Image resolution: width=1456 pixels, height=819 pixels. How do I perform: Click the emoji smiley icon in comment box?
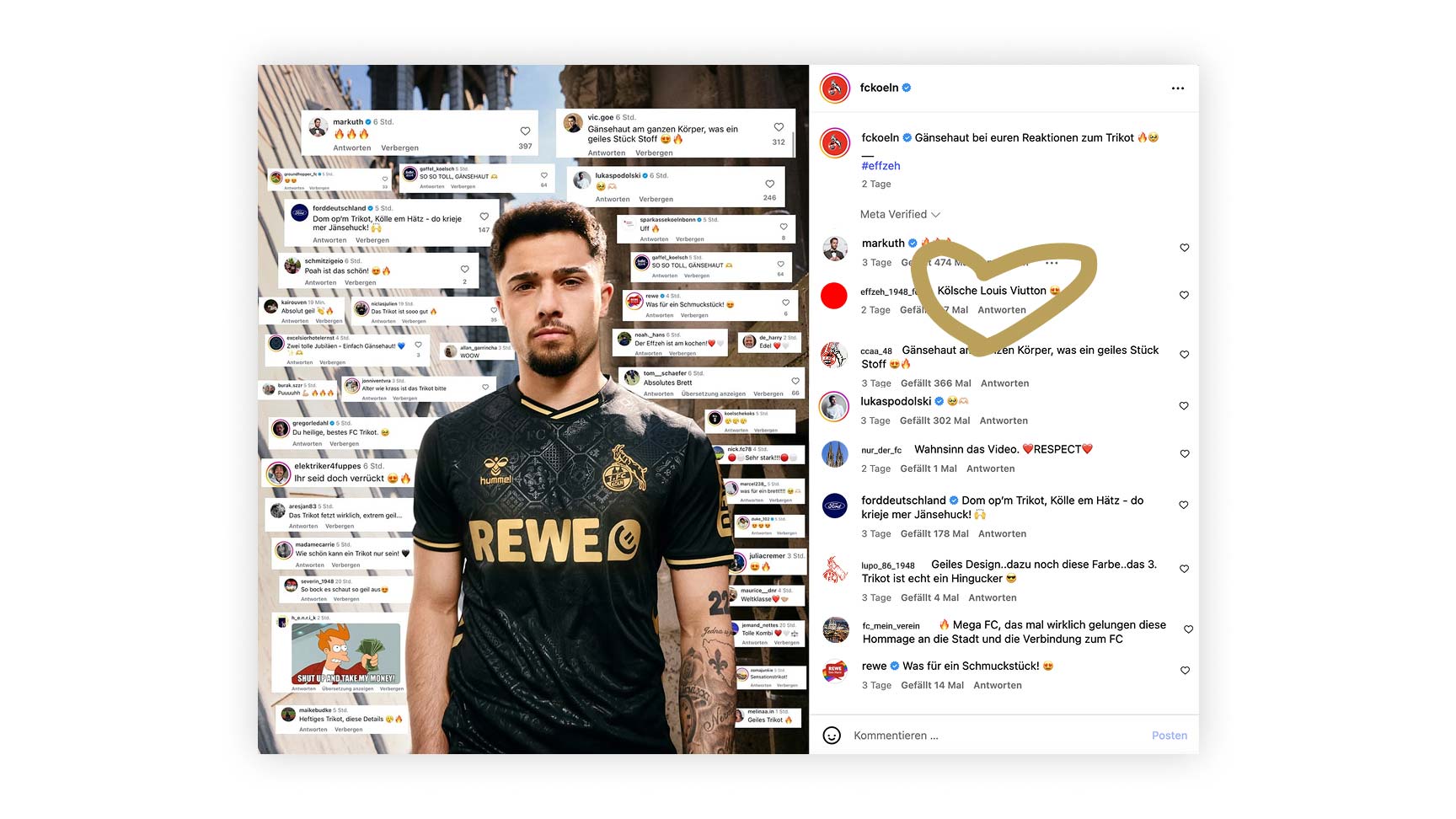click(x=832, y=736)
